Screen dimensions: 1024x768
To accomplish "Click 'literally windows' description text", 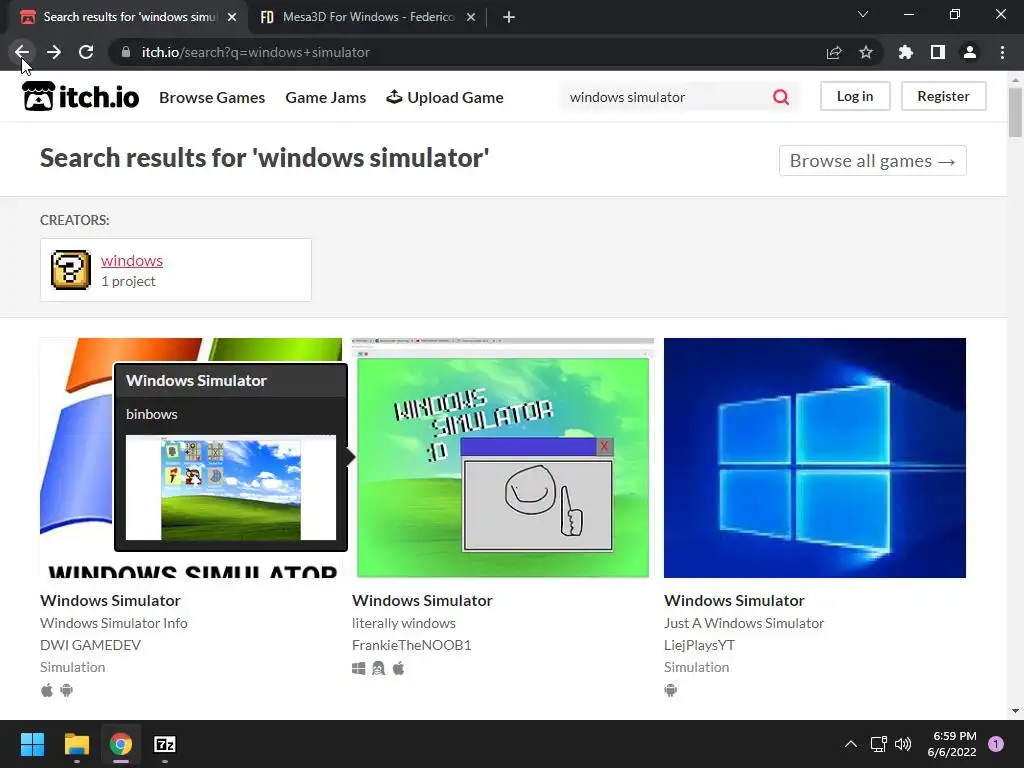I will click(404, 623).
